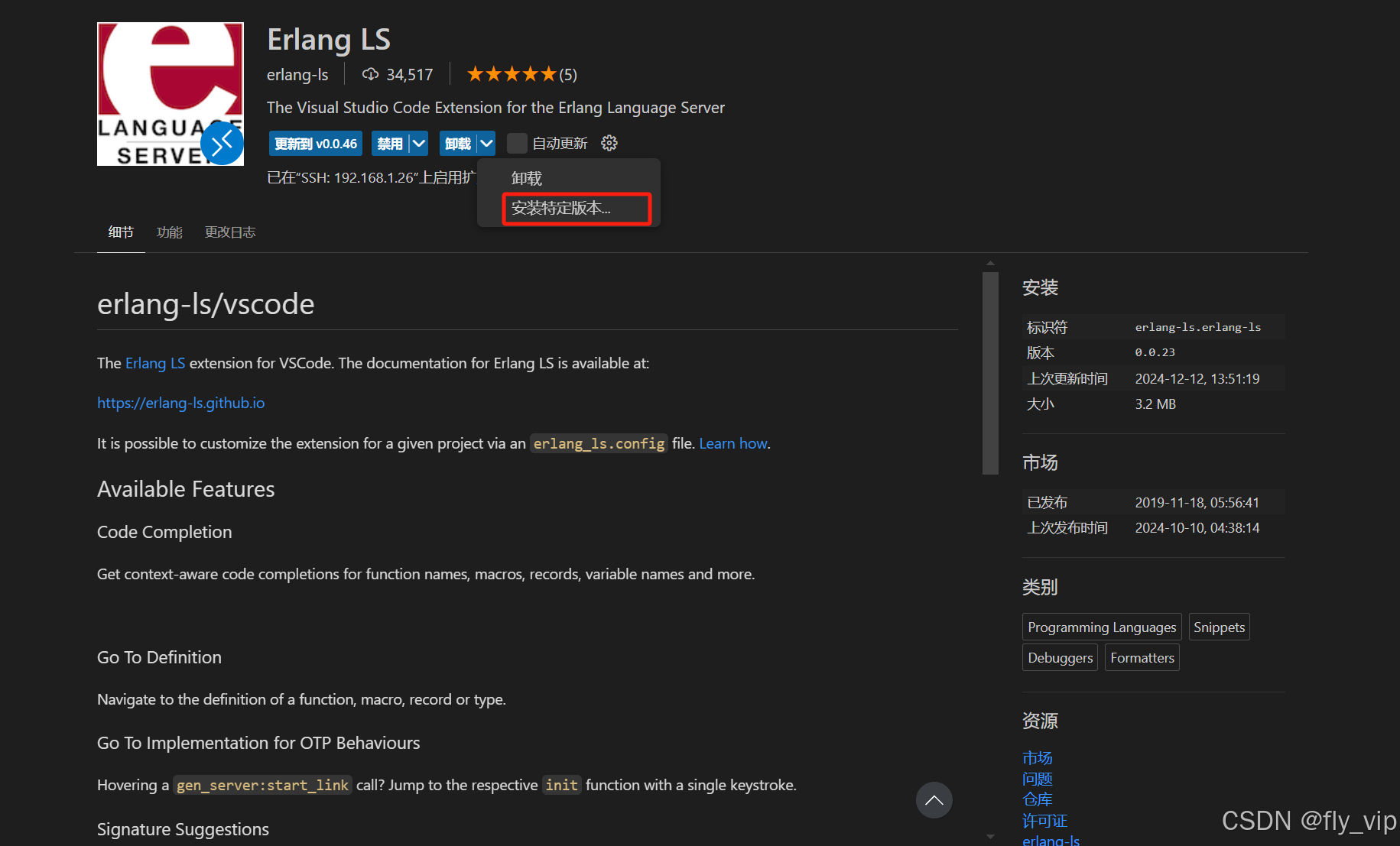Image resolution: width=1400 pixels, height=846 pixels.
Task: Select 卸载 from the context menu
Action: coord(526,177)
